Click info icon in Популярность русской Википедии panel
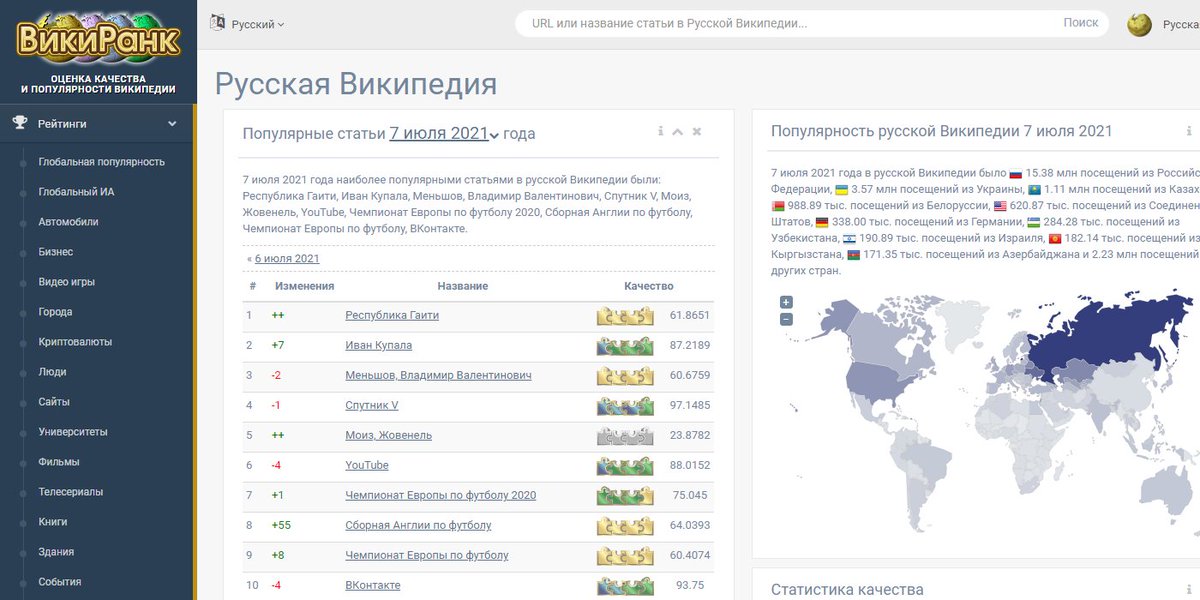Viewport: 1200px width, 600px height. (x=1189, y=132)
